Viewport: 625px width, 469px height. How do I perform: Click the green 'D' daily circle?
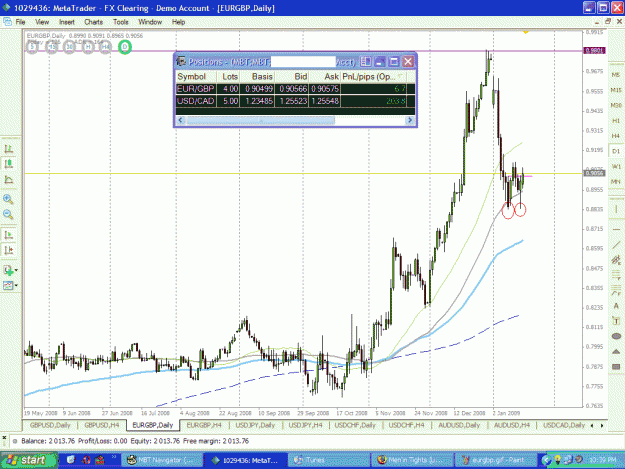tap(125, 47)
